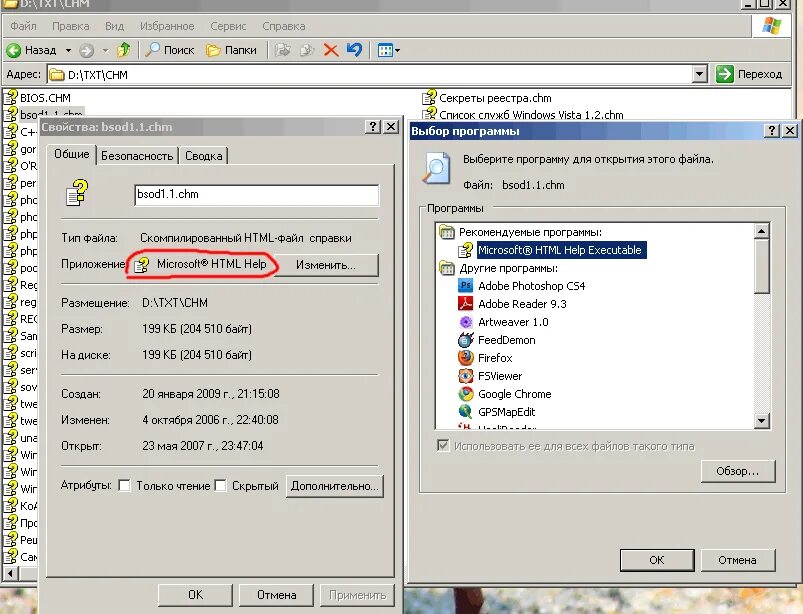
Task: Open Поиск search in Explorer toolbar
Action: tap(170, 50)
